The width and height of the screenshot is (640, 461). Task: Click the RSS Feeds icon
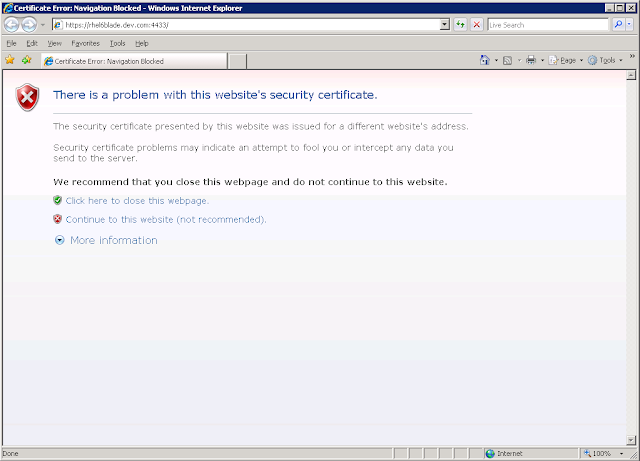507,60
